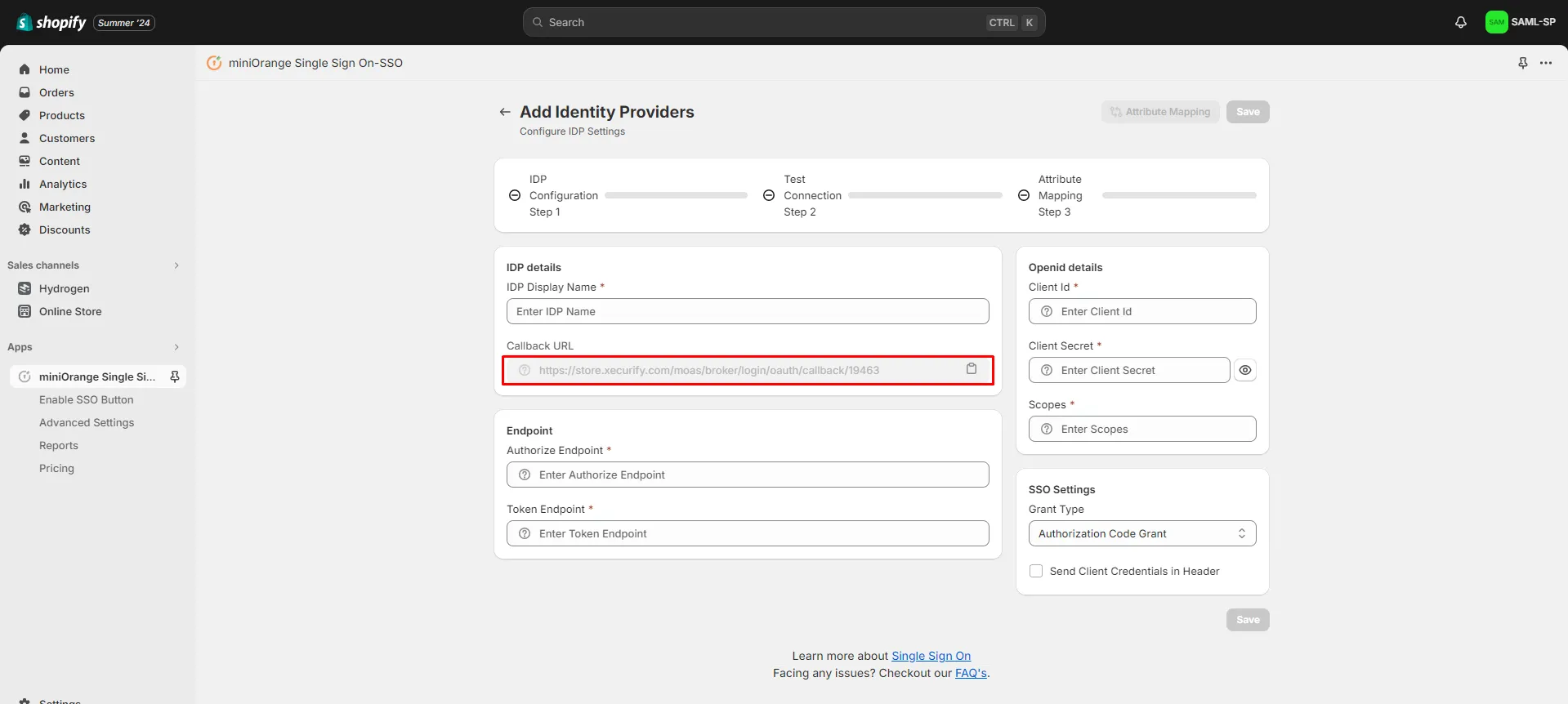Focus the Enter Token Endpoint field

748,533
